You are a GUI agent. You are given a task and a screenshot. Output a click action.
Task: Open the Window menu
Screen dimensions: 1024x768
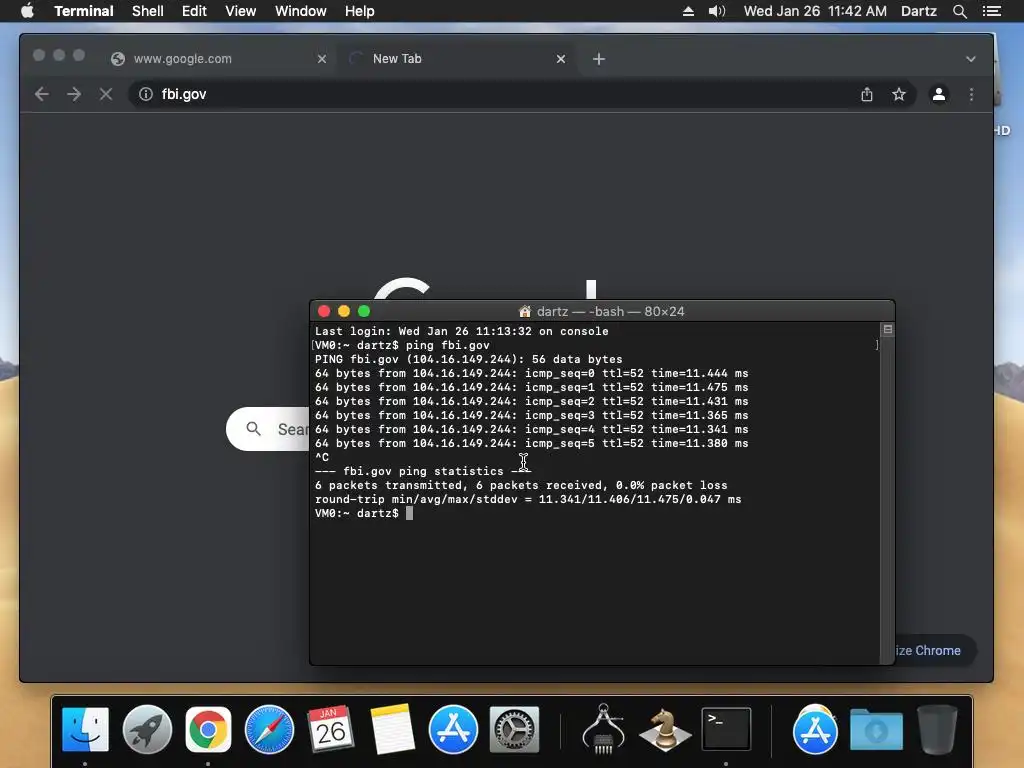tap(300, 11)
